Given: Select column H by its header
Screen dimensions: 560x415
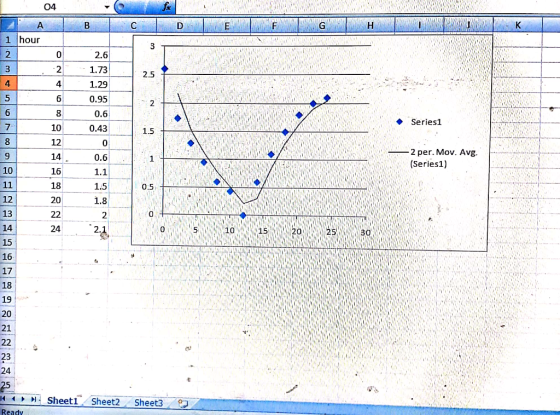Looking at the screenshot, I should [370, 26].
